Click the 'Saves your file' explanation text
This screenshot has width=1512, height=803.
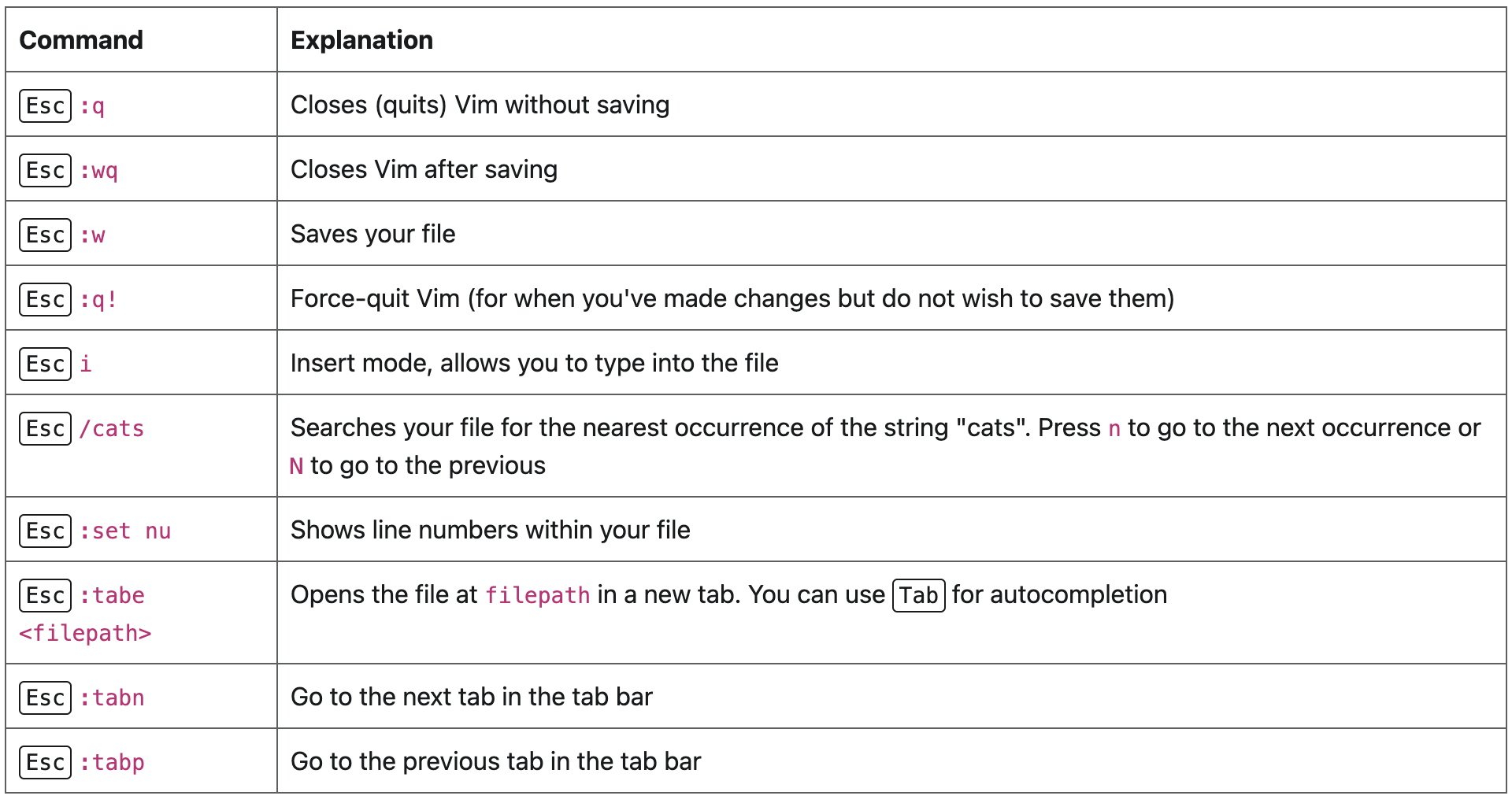click(372, 234)
